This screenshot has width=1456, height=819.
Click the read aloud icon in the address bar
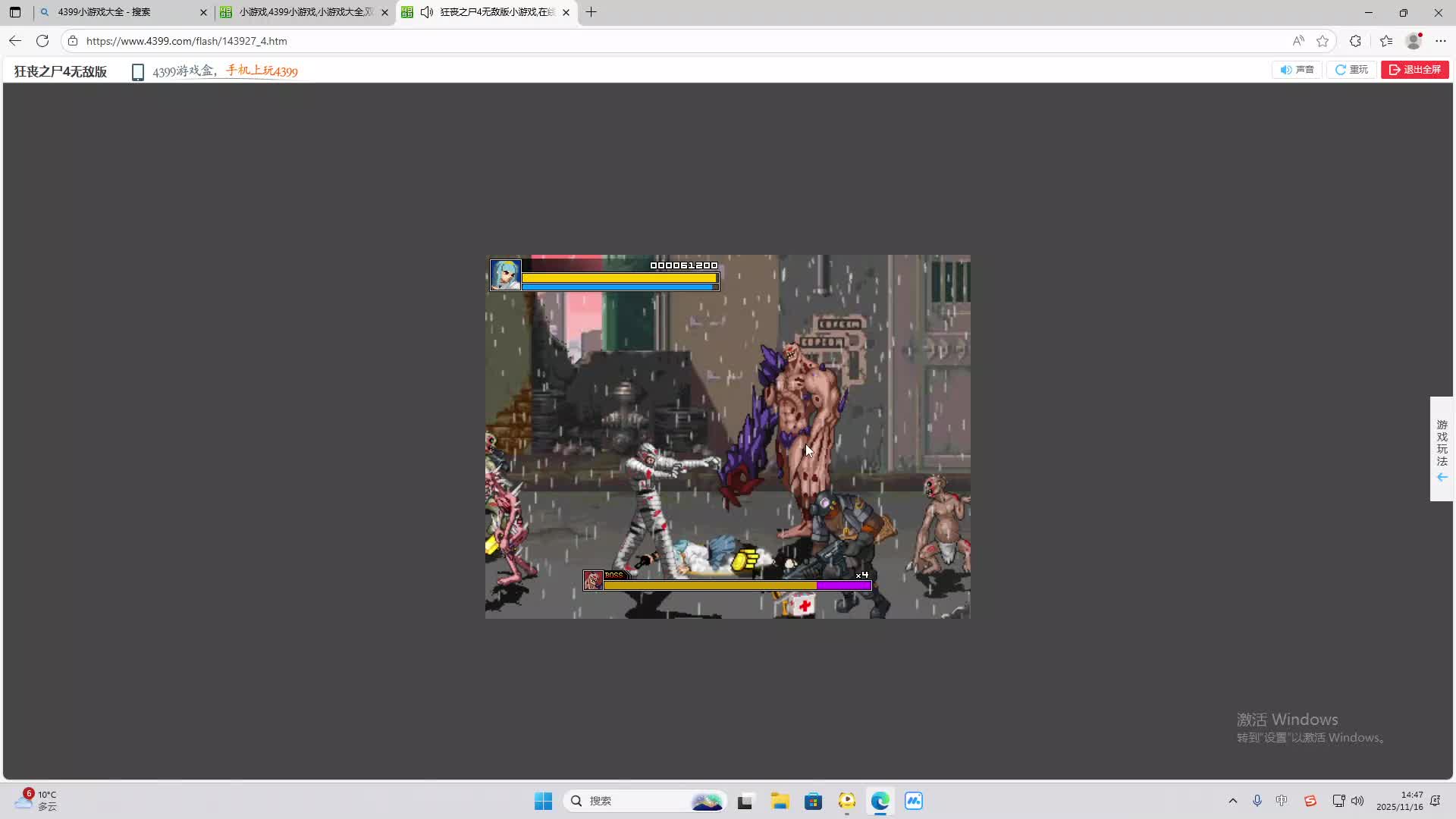1298,41
